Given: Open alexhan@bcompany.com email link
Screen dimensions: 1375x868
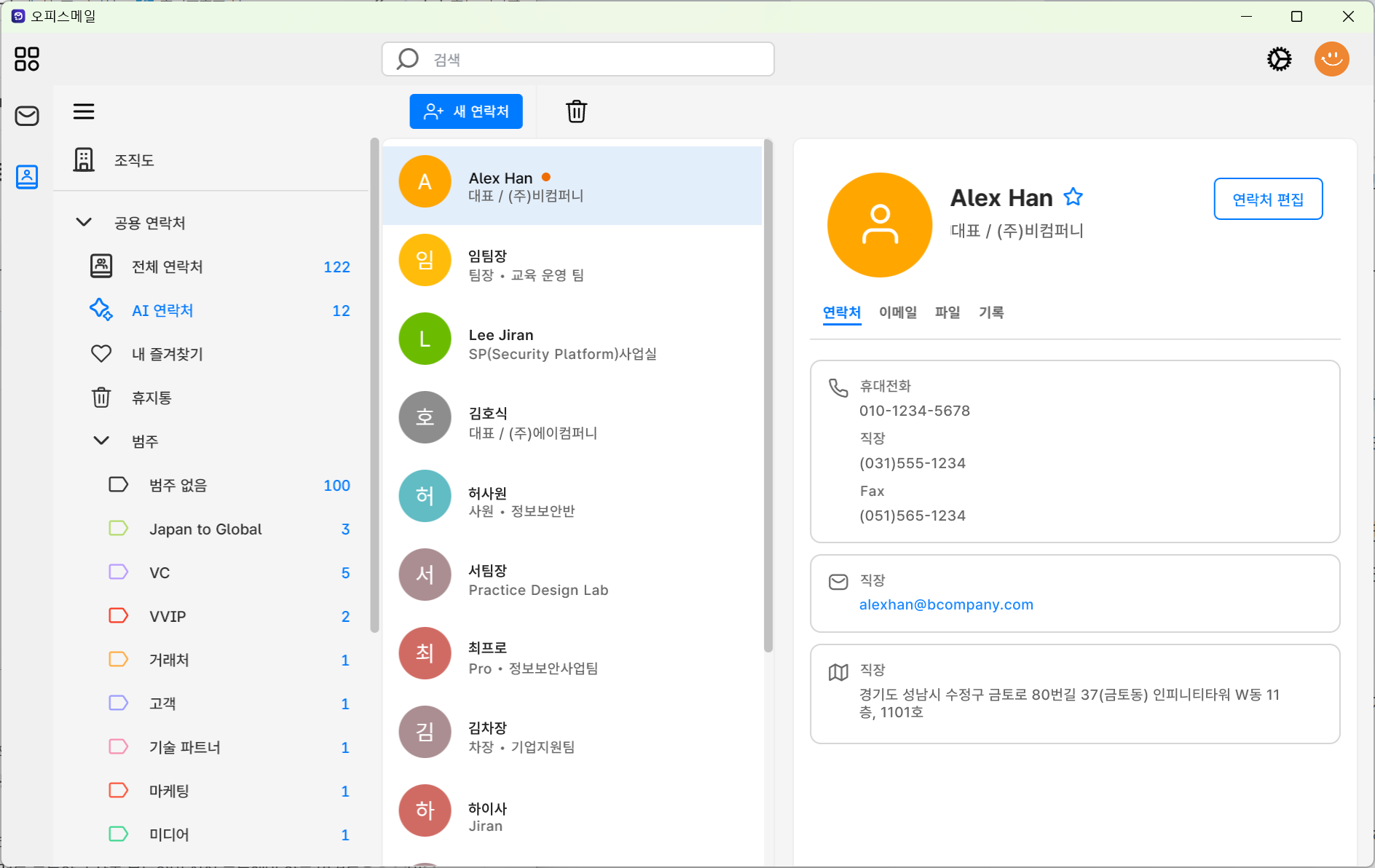Looking at the screenshot, I should click(x=946, y=604).
